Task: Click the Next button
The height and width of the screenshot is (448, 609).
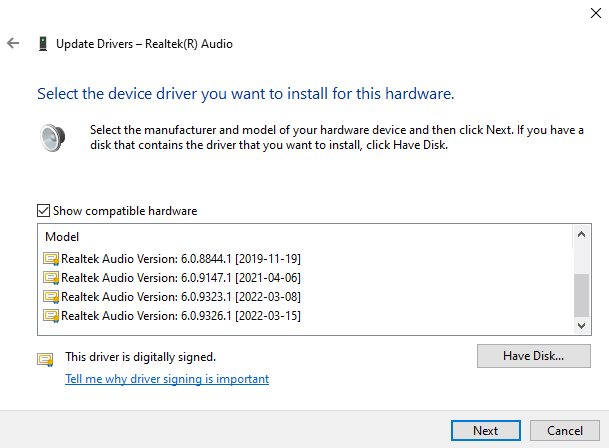Action: pos(485,431)
